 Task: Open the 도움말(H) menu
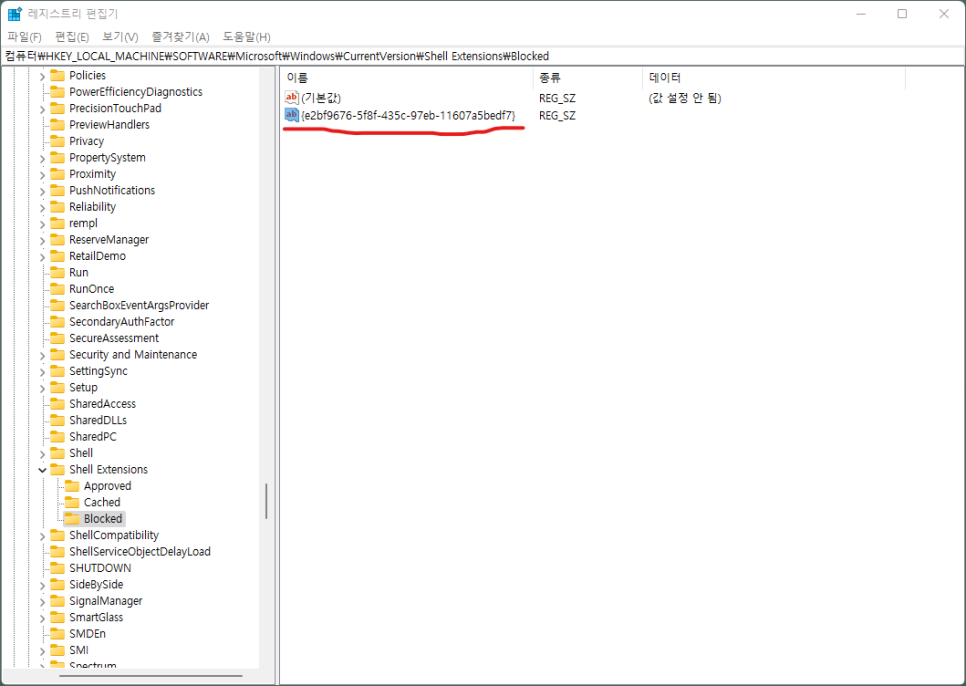(x=246, y=37)
